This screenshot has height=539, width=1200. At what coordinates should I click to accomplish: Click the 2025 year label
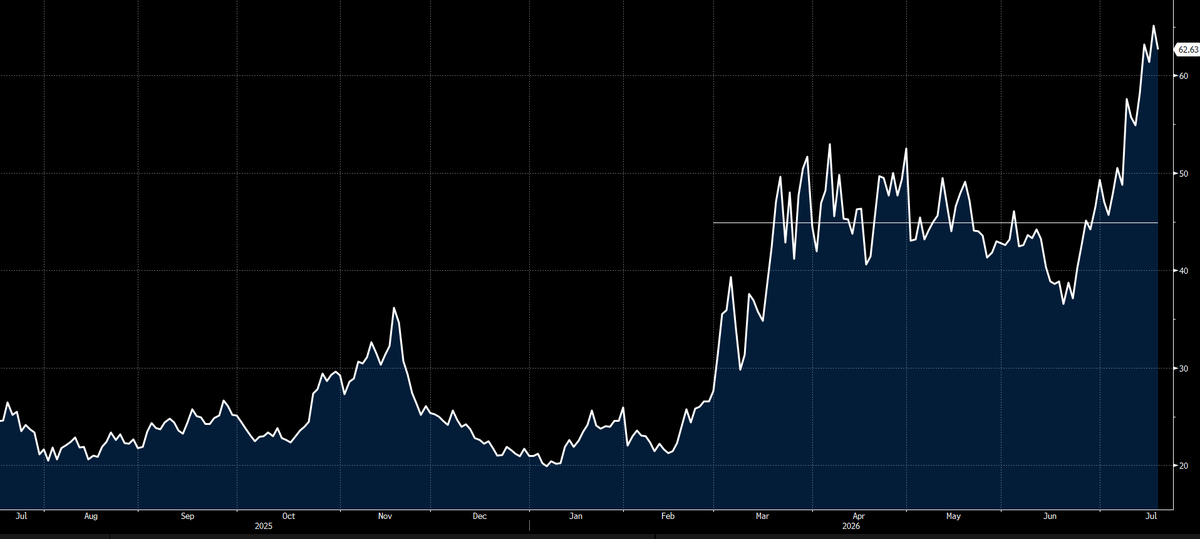tap(264, 525)
